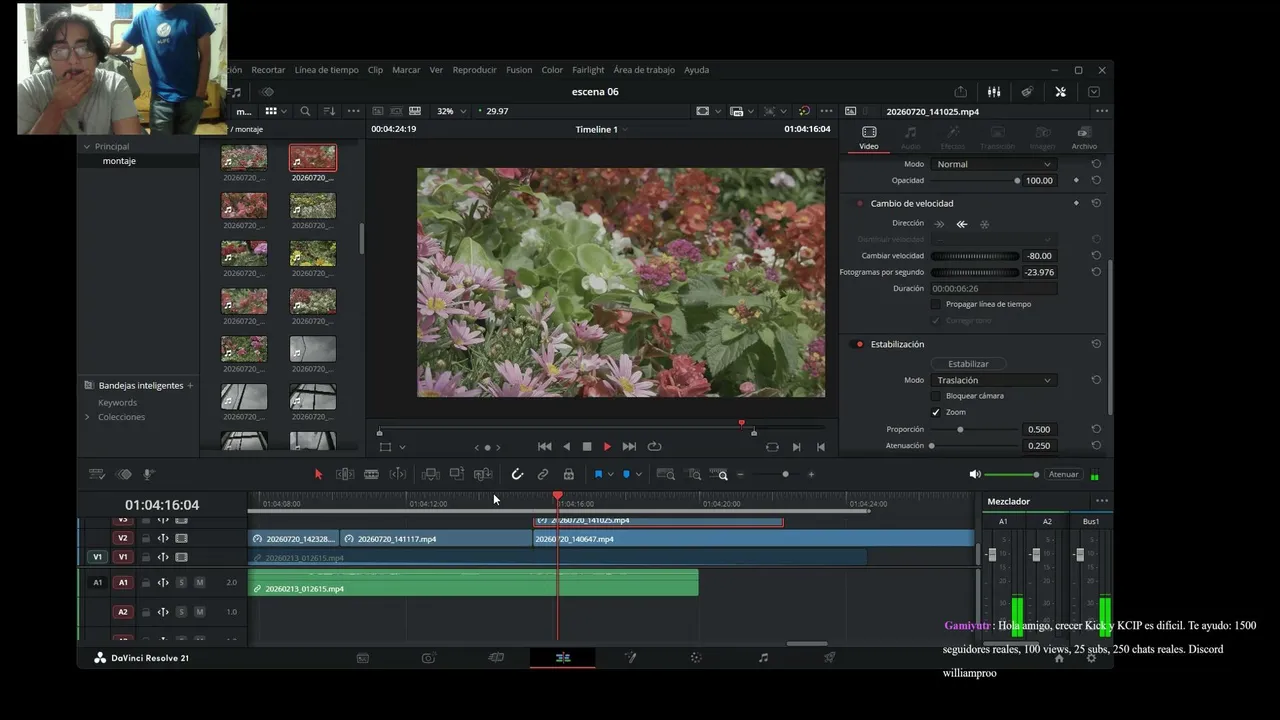The width and height of the screenshot is (1280, 720).
Task: Select the arrow Selection mode tool
Action: click(319, 474)
